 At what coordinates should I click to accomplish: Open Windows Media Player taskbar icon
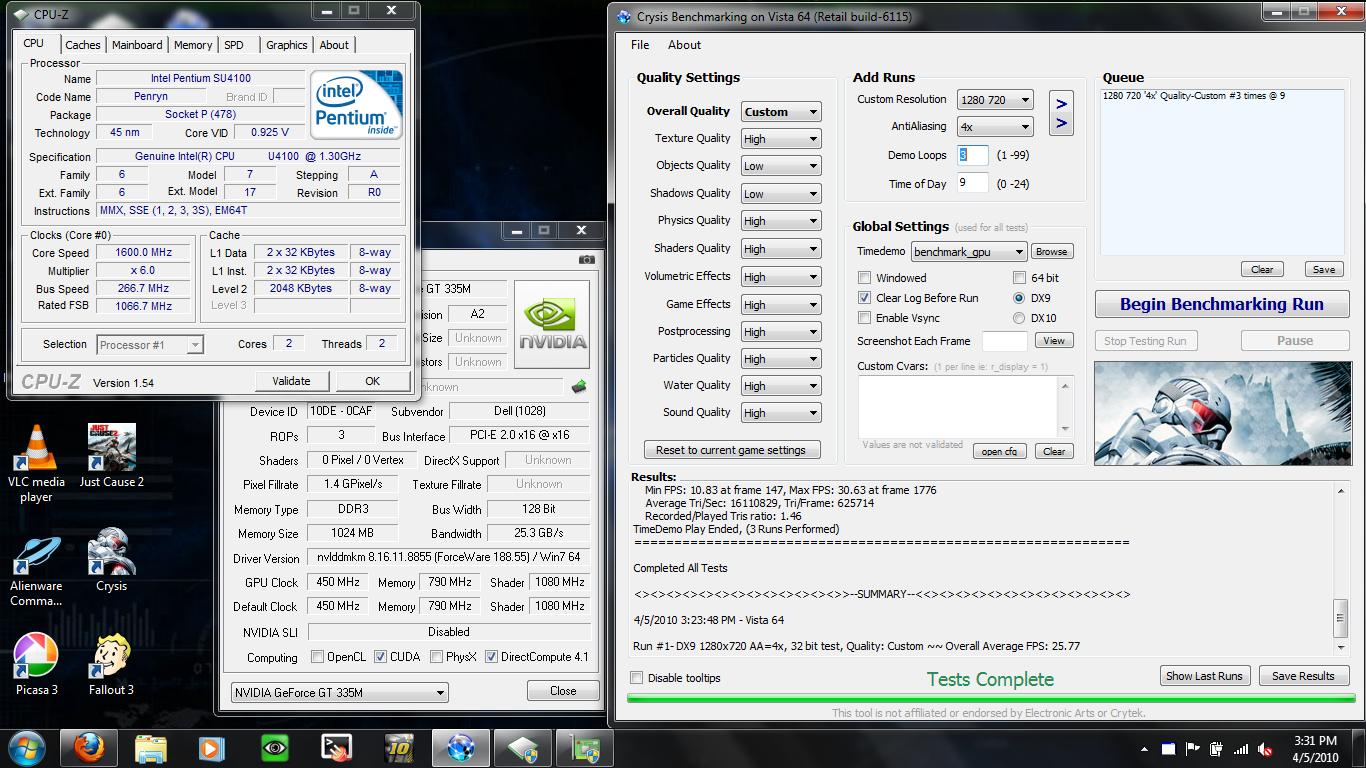211,748
